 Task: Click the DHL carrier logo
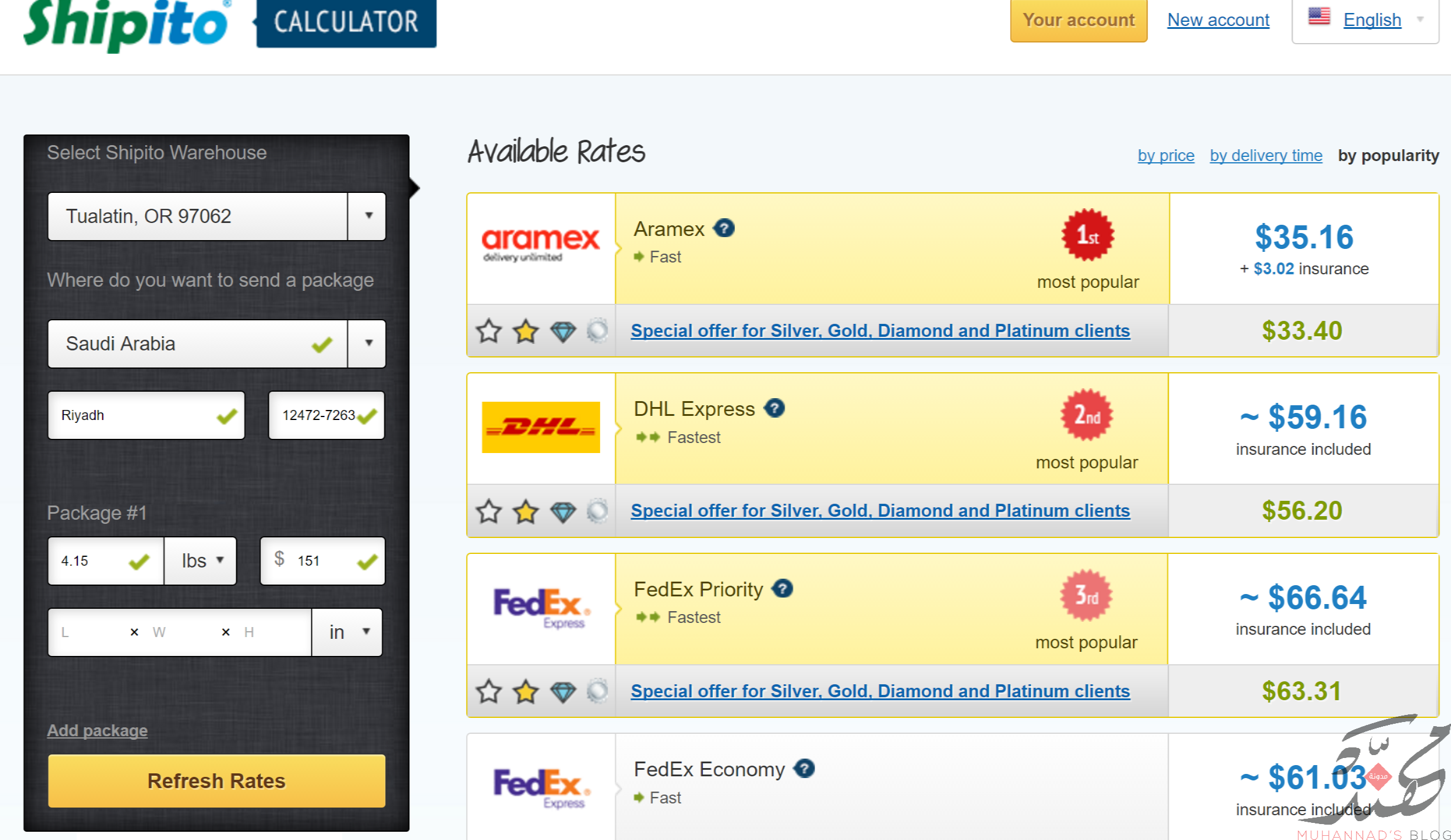541,427
